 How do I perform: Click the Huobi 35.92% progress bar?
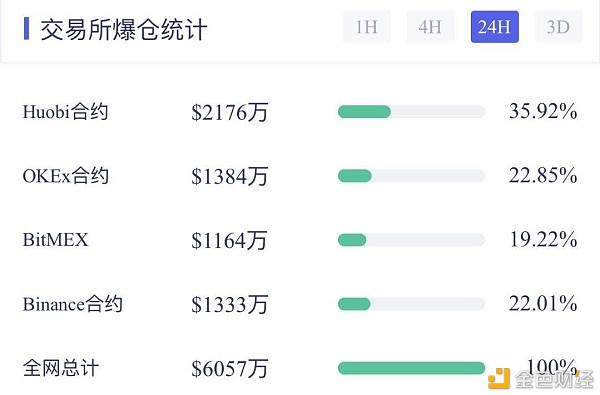pyautogui.click(x=411, y=112)
